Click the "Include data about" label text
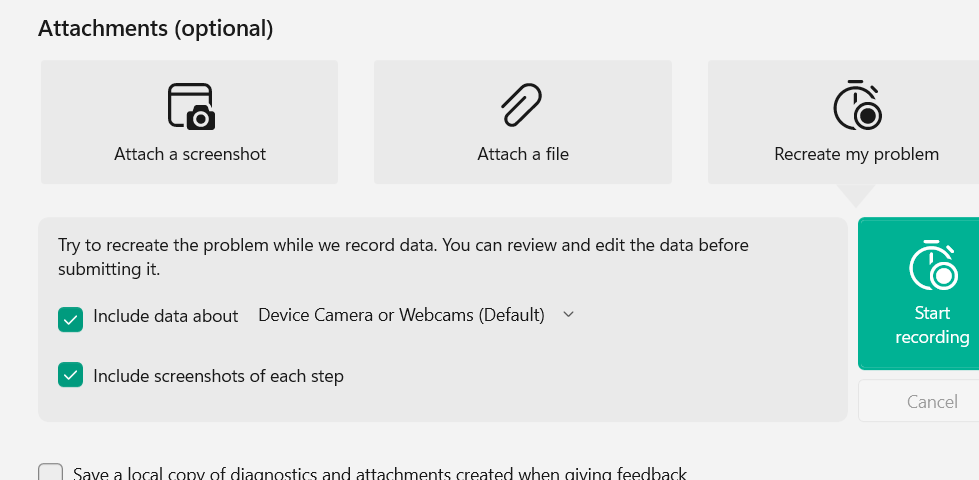This screenshot has height=480, width=979. tap(166, 316)
